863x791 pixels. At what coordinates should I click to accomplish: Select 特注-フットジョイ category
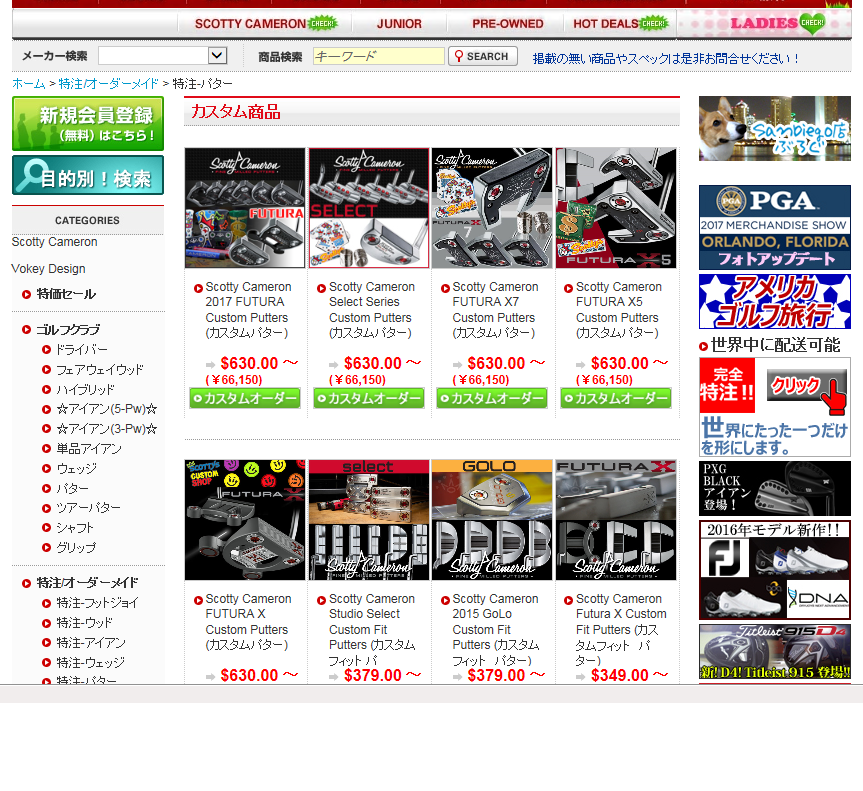point(97,603)
